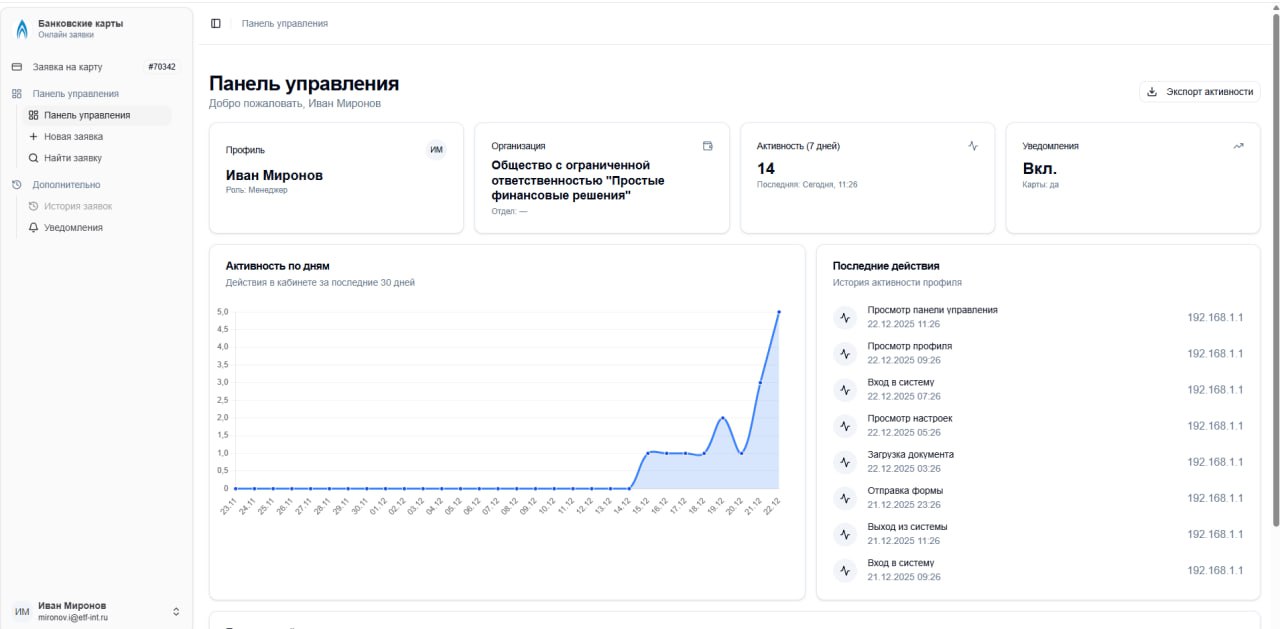Screen dimensions: 1280x629
Task: Click the 22.12 peak point on chart
Action: 778,312
